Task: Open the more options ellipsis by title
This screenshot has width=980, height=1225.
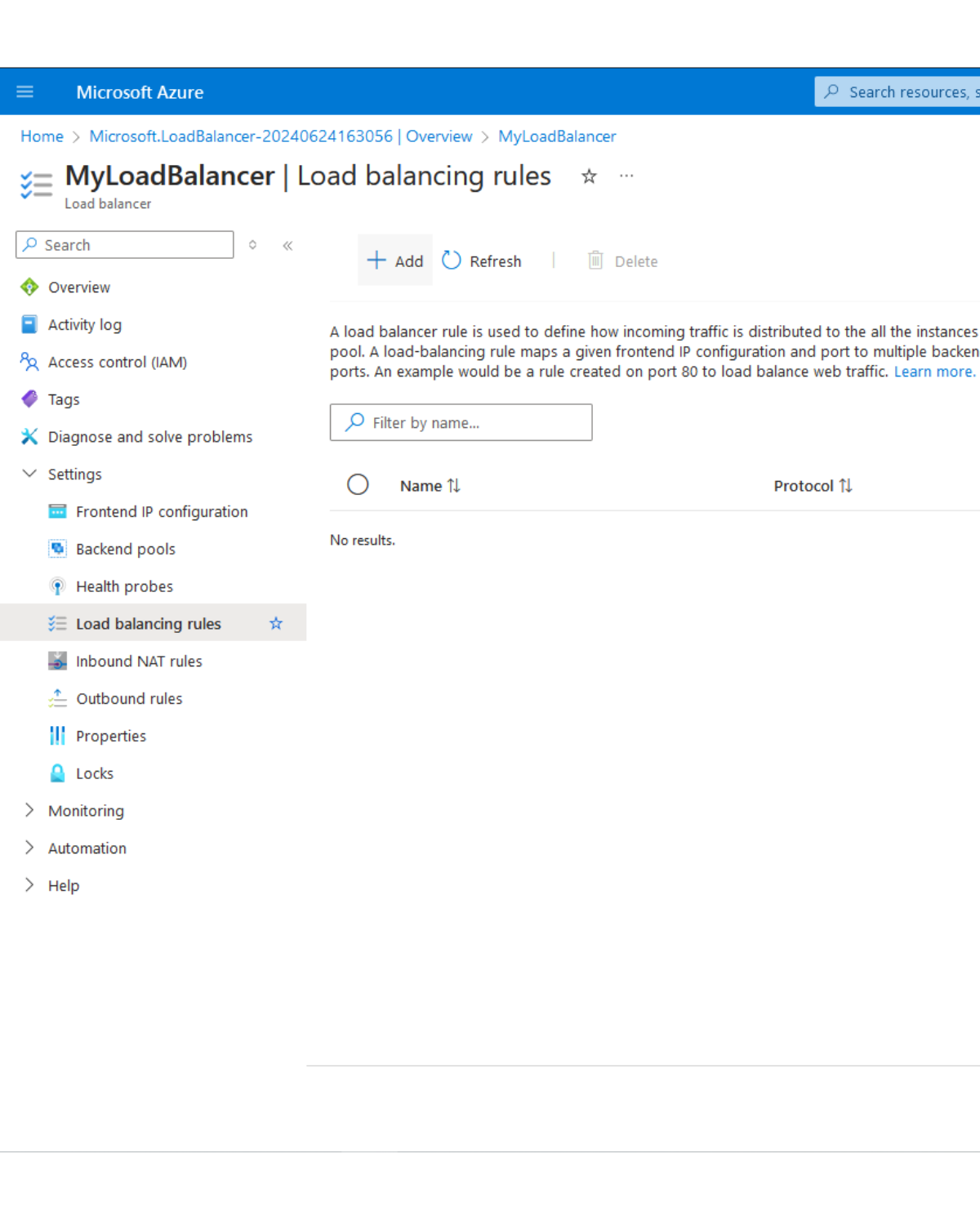Action: (x=626, y=176)
